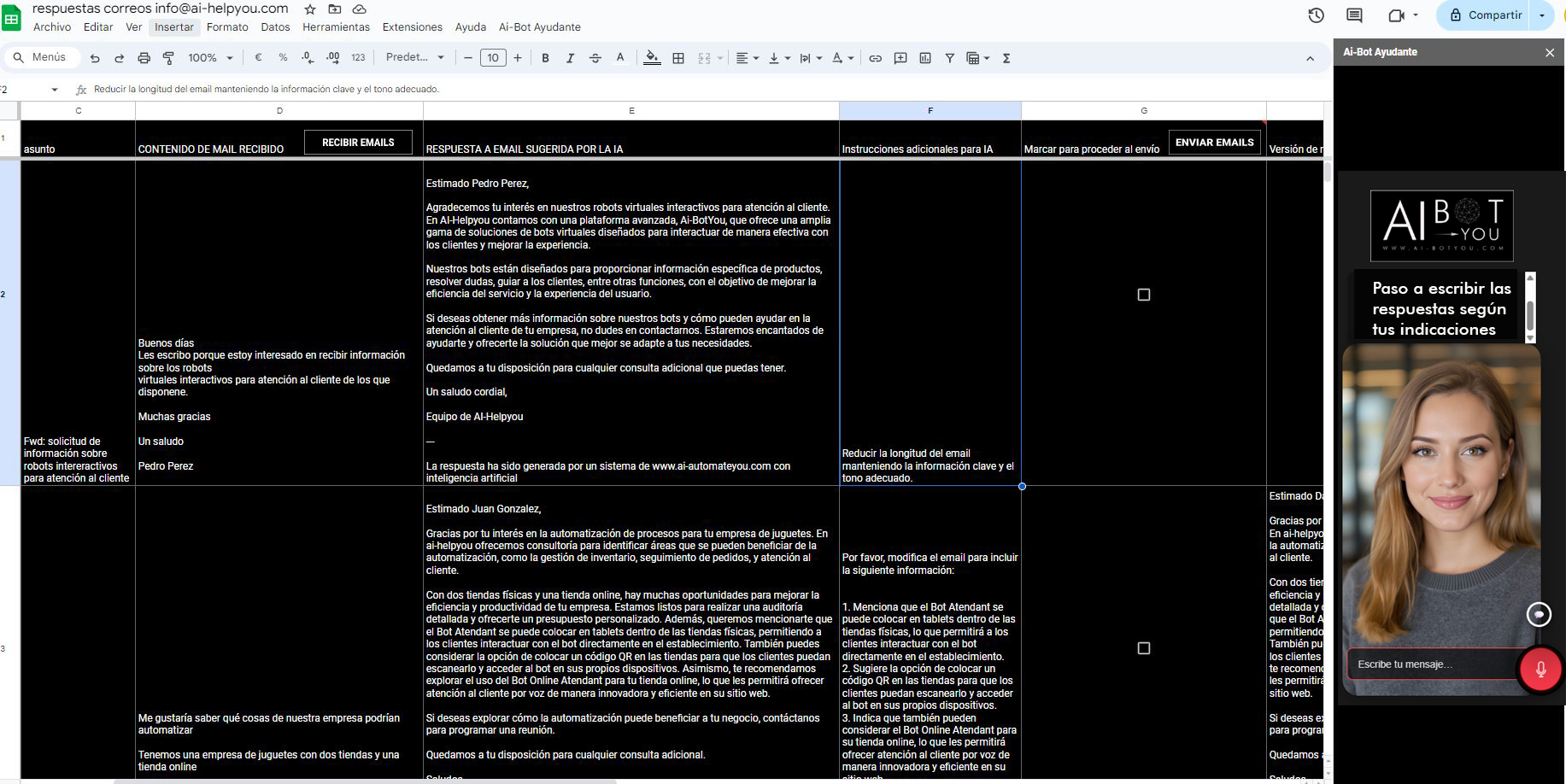Select the Paint format tool

[x=168, y=58]
